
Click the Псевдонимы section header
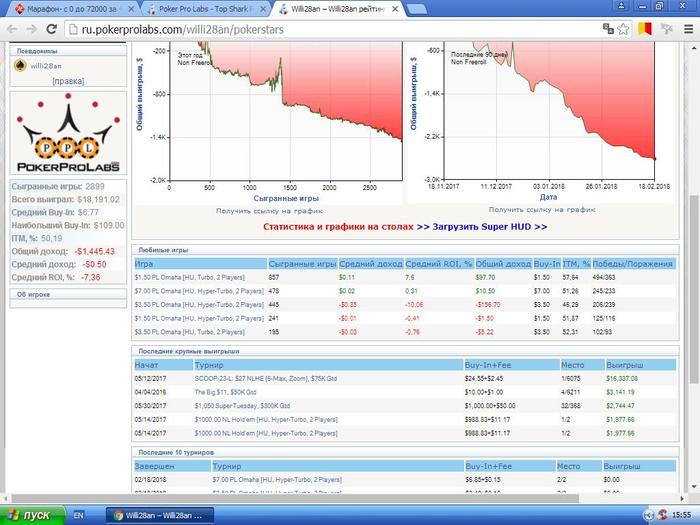click(x=68, y=51)
